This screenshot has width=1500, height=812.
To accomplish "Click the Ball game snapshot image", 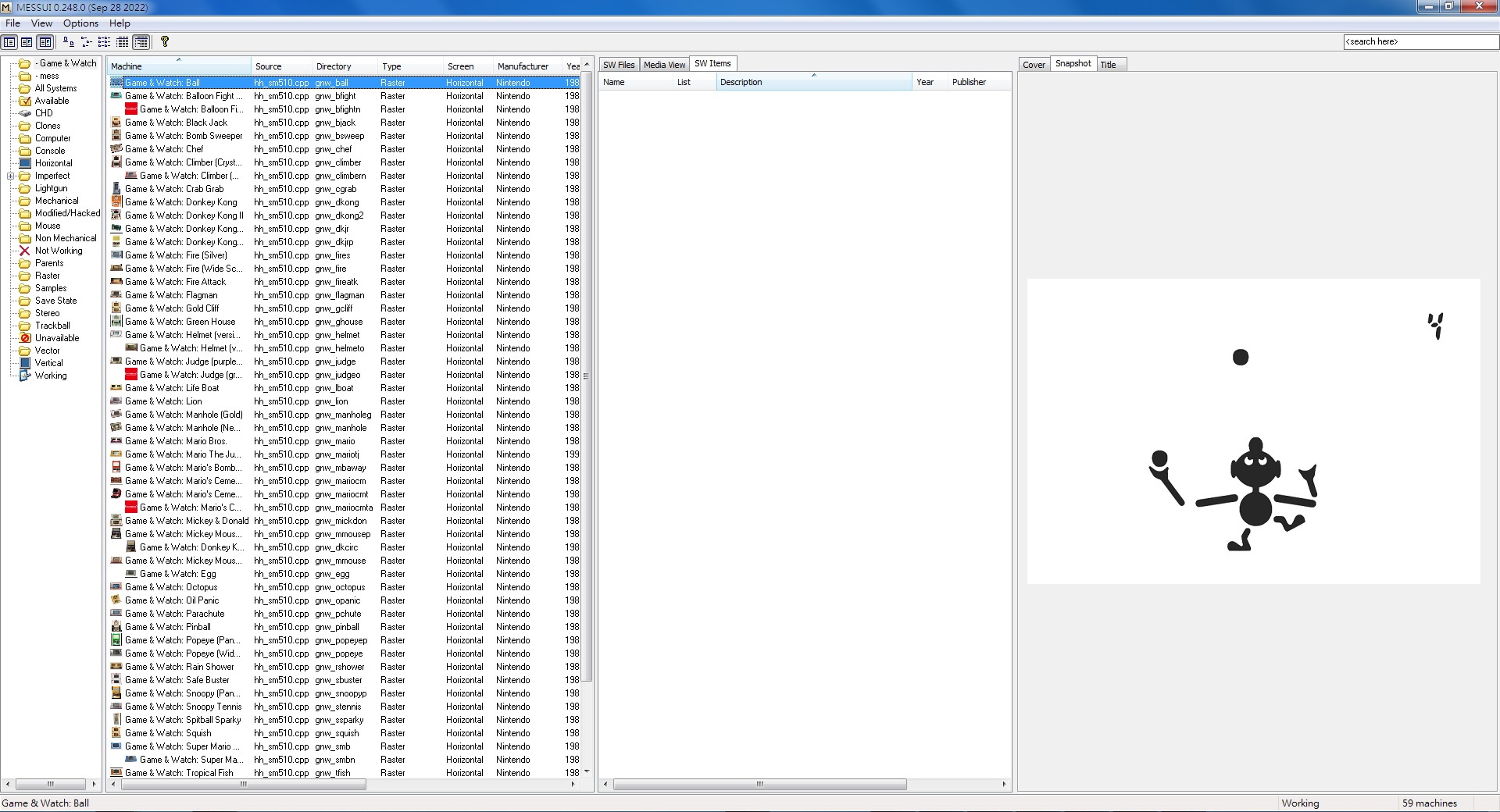I will tap(1253, 431).
